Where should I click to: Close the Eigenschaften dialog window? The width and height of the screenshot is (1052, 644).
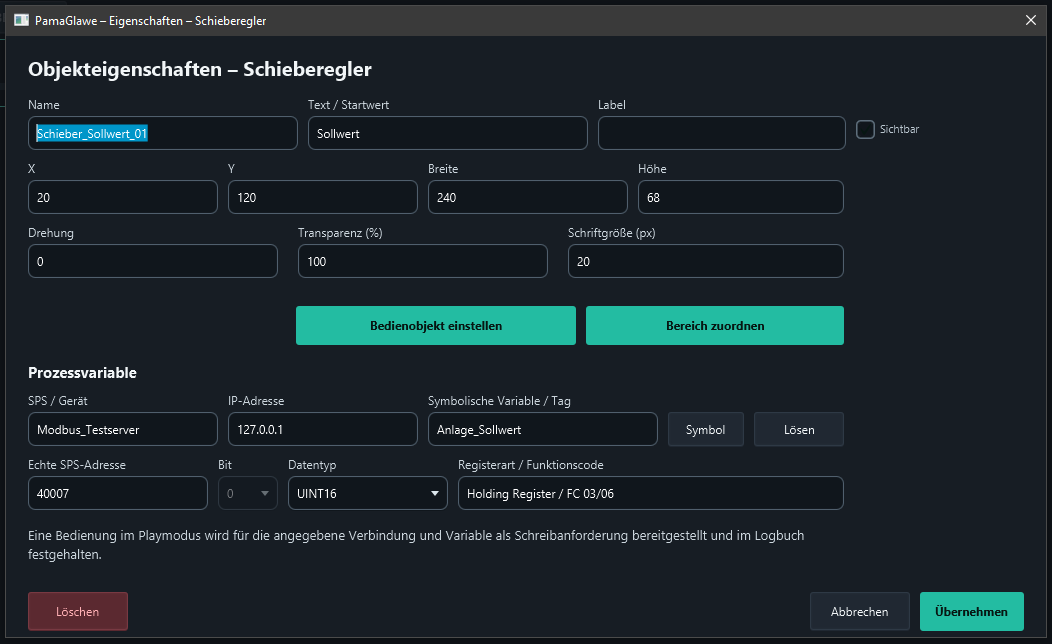pos(1031,20)
